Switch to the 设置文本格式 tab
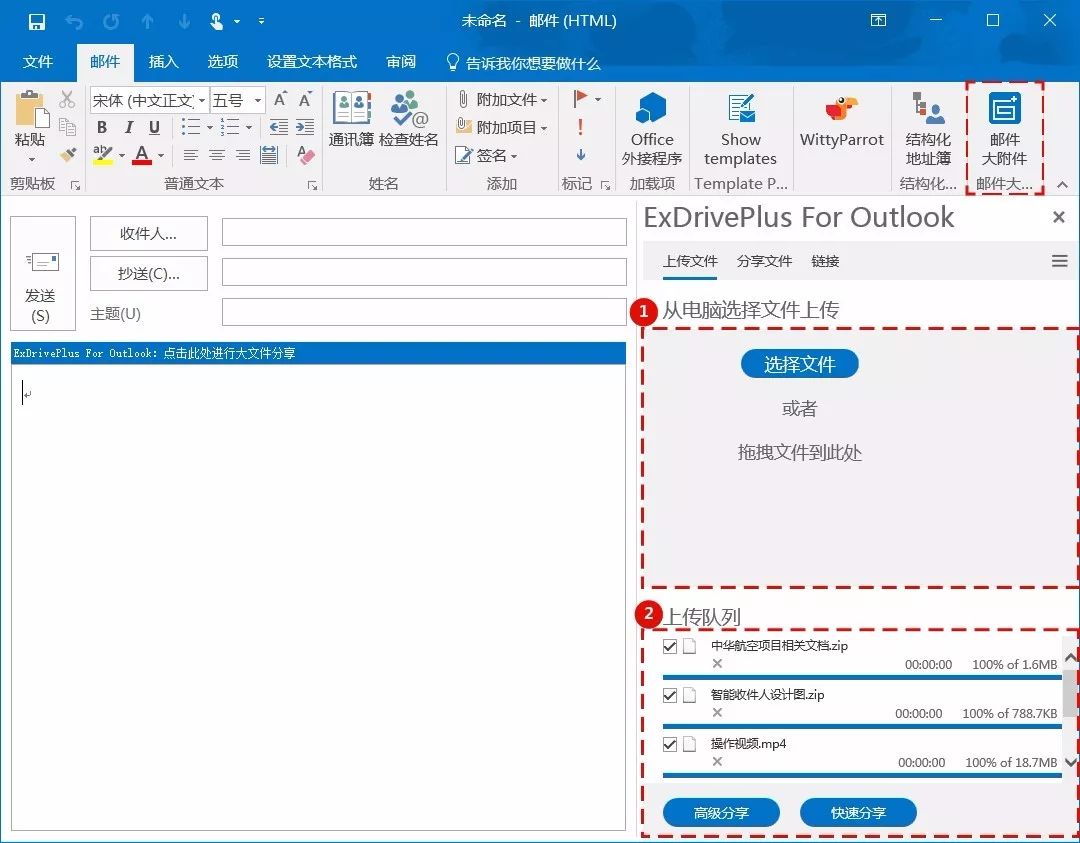 tap(312, 62)
